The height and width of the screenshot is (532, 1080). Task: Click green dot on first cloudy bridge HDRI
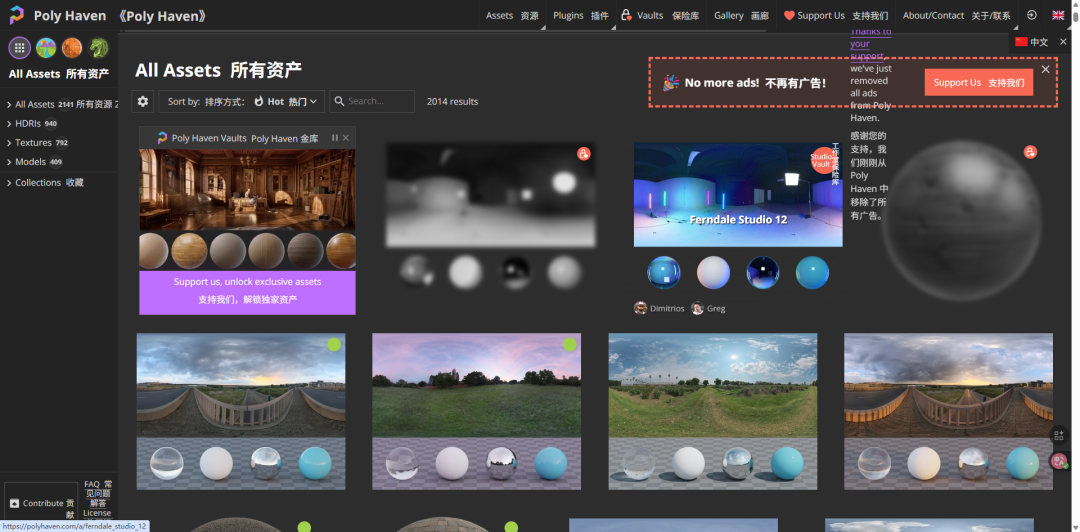(334, 345)
